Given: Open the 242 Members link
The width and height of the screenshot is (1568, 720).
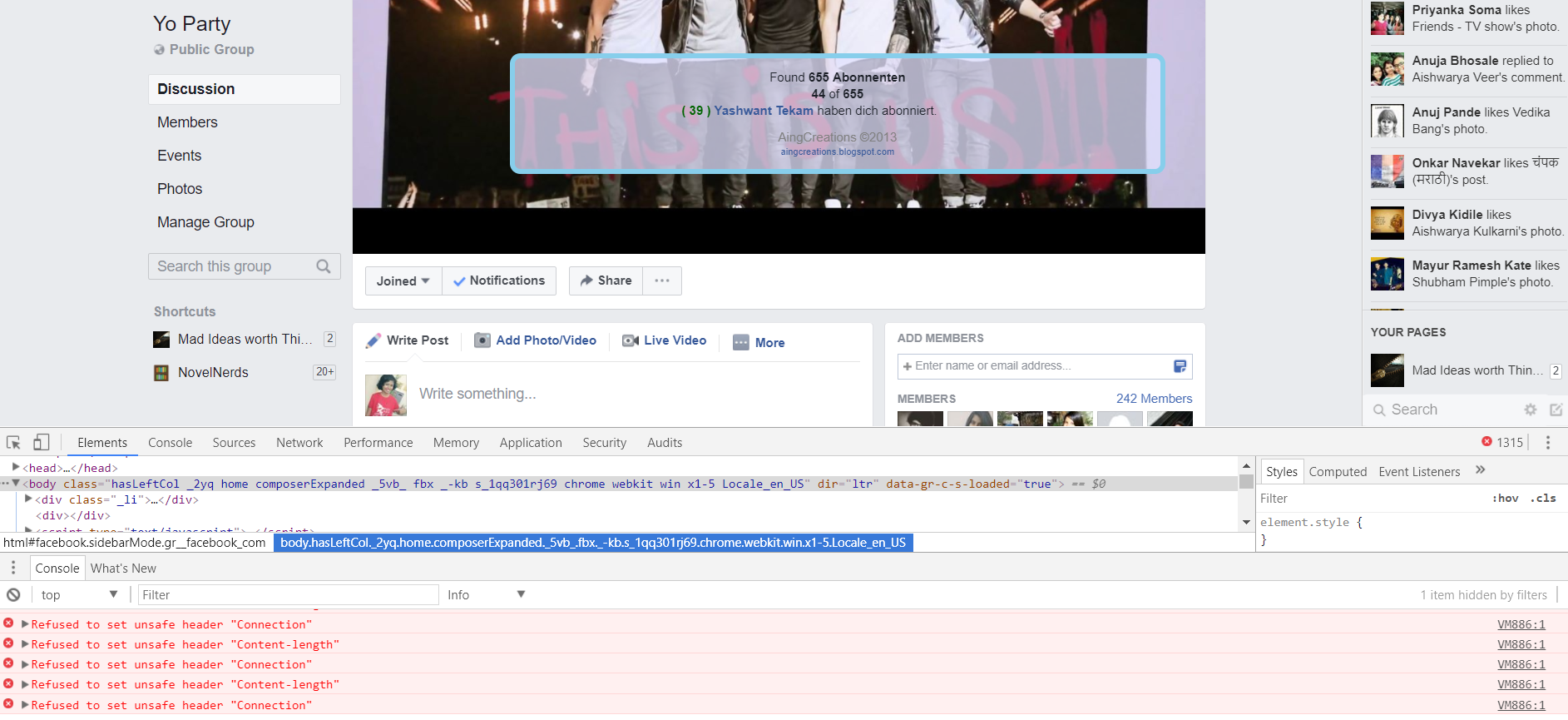Looking at the screenshot, I should pos(1154,399).
